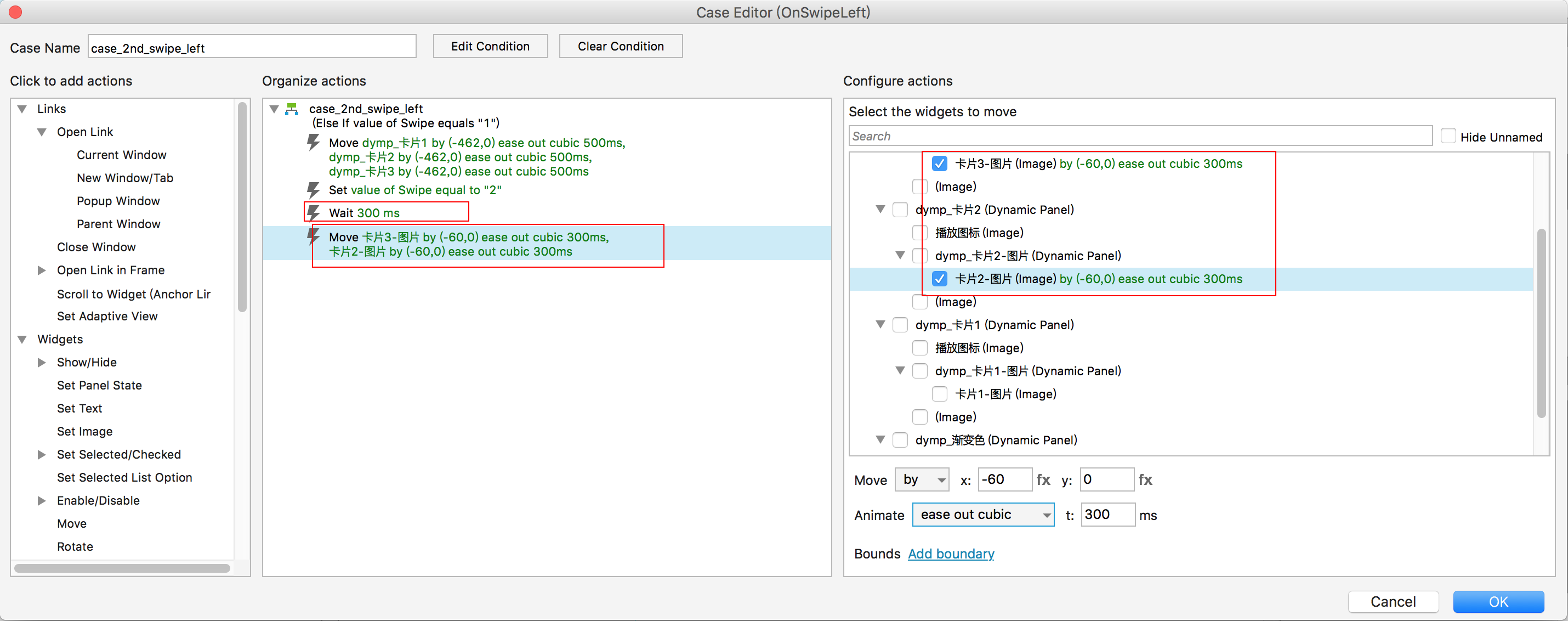This screenshot has height=621, width=1568.
Task: Toggle Hide Unnamed checkbox
Action: [1448, 137]
